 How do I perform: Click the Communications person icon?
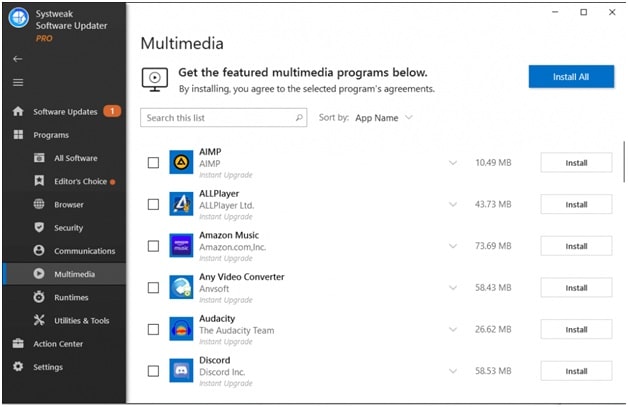pyautogui.click(x=39, y=250)
